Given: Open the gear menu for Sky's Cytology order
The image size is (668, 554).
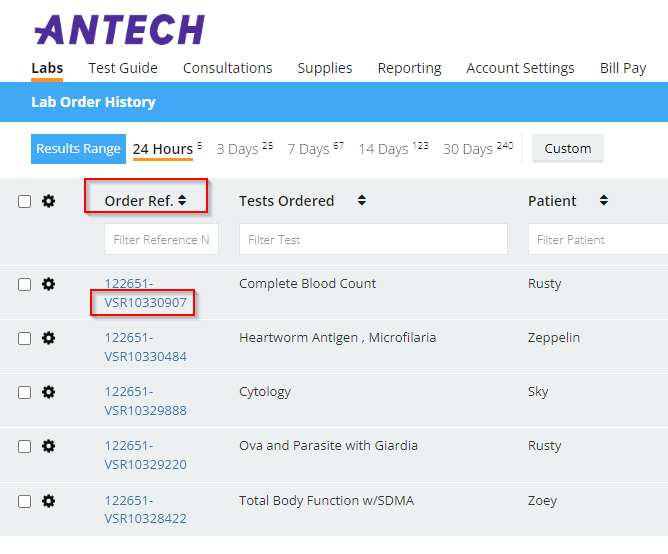Looking at the screenshot, I should pos(48,392).
